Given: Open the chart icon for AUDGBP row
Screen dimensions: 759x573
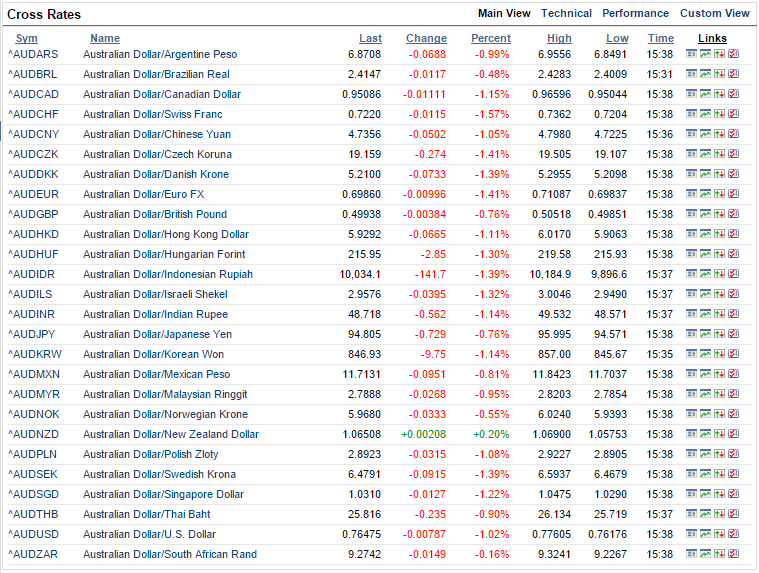Looking at the screenshot, I should tap(705, 214).
